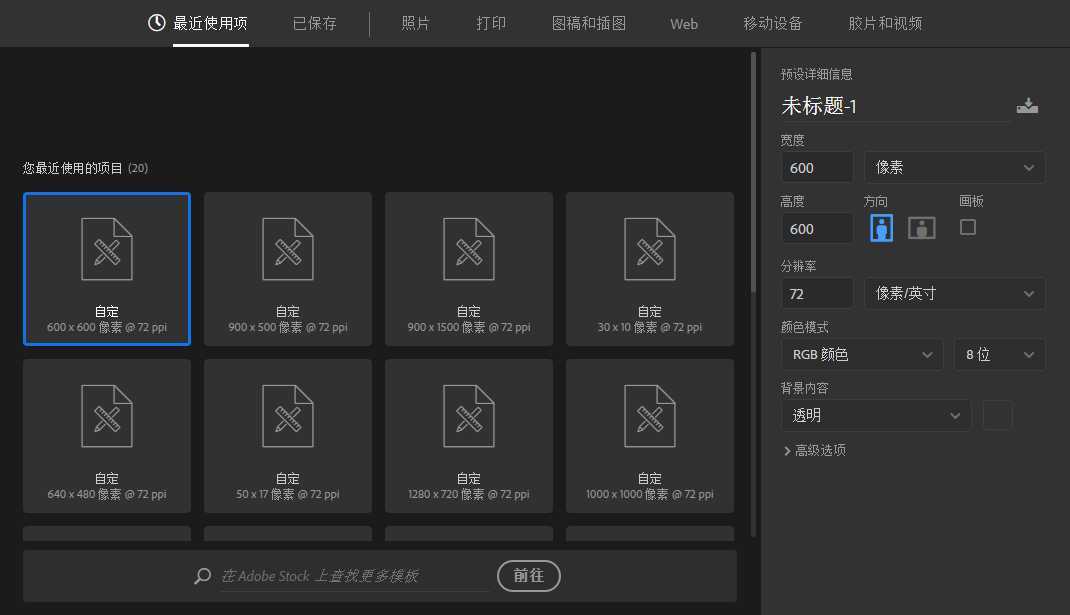Select the 1280 x 720 像素 recent preset

[468, 435]
